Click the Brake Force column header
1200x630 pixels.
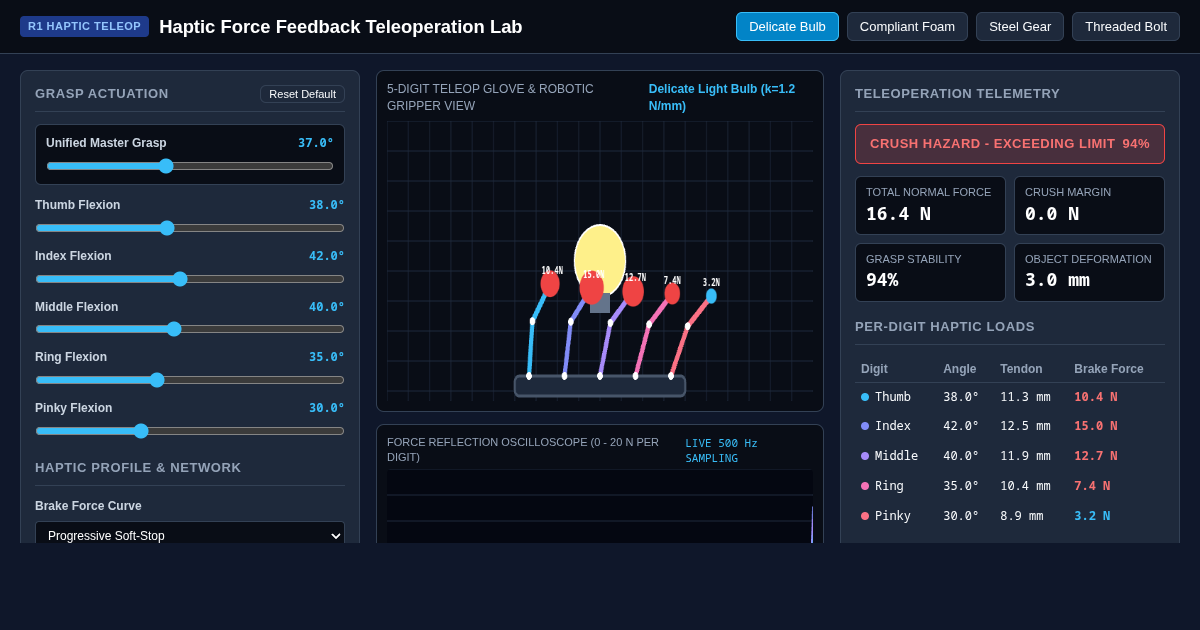point(1109,369)
